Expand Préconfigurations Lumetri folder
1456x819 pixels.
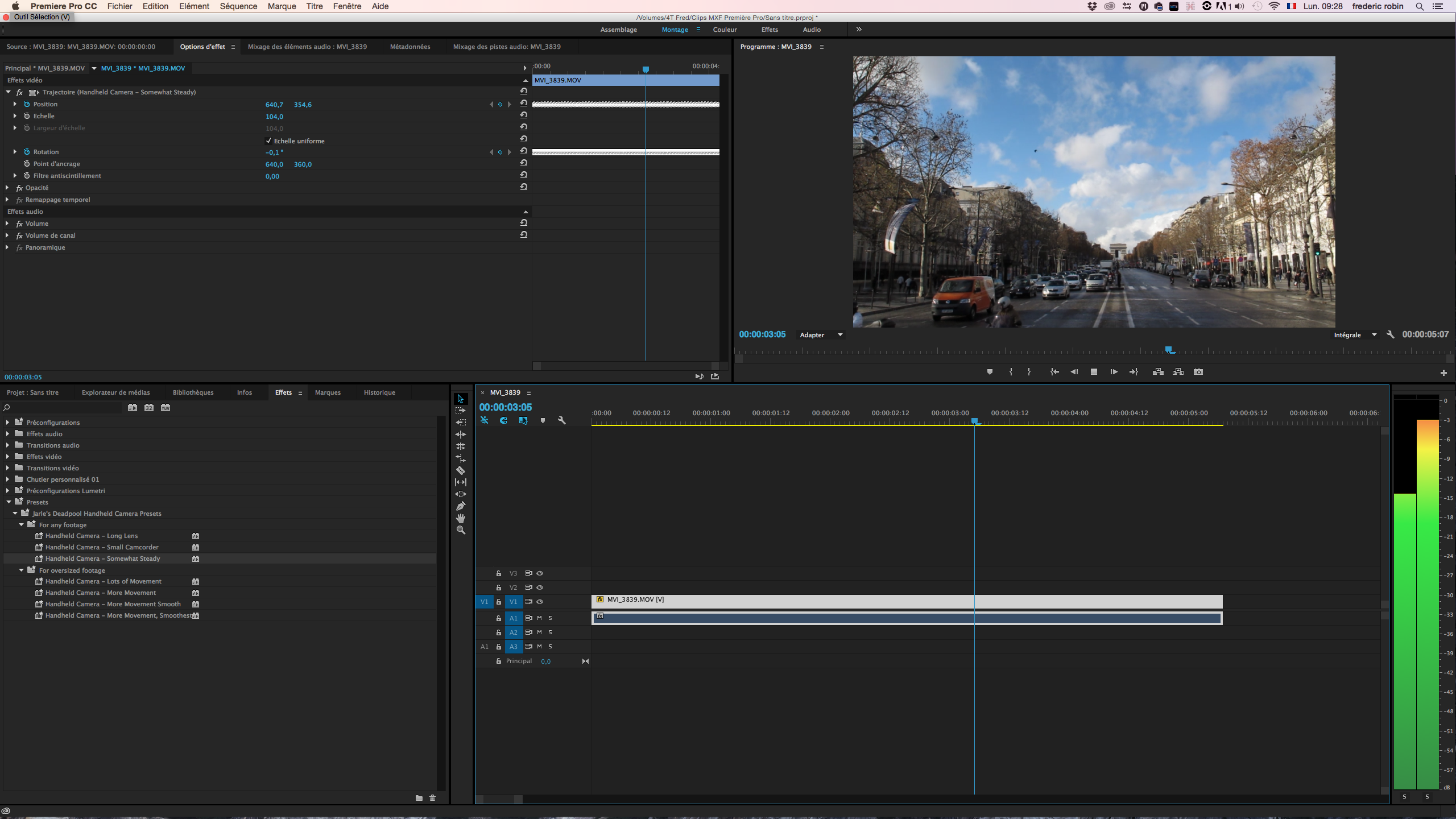click(x=7, y=491)
